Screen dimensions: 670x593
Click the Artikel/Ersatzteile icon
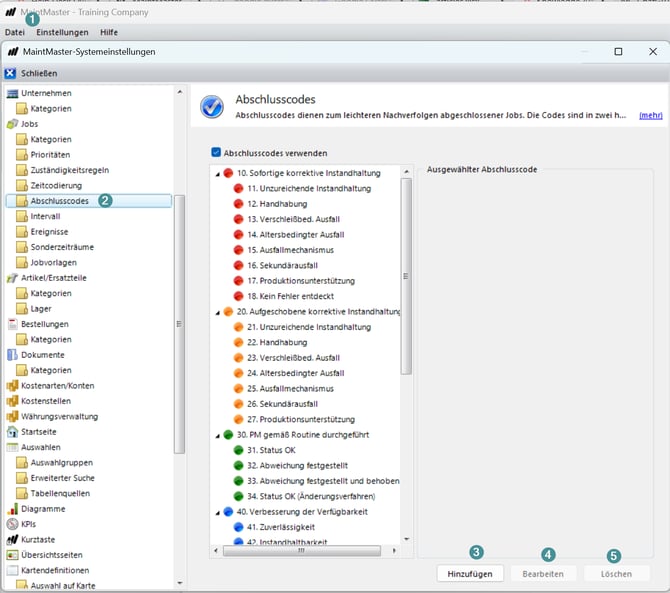(x=12, y=278)
